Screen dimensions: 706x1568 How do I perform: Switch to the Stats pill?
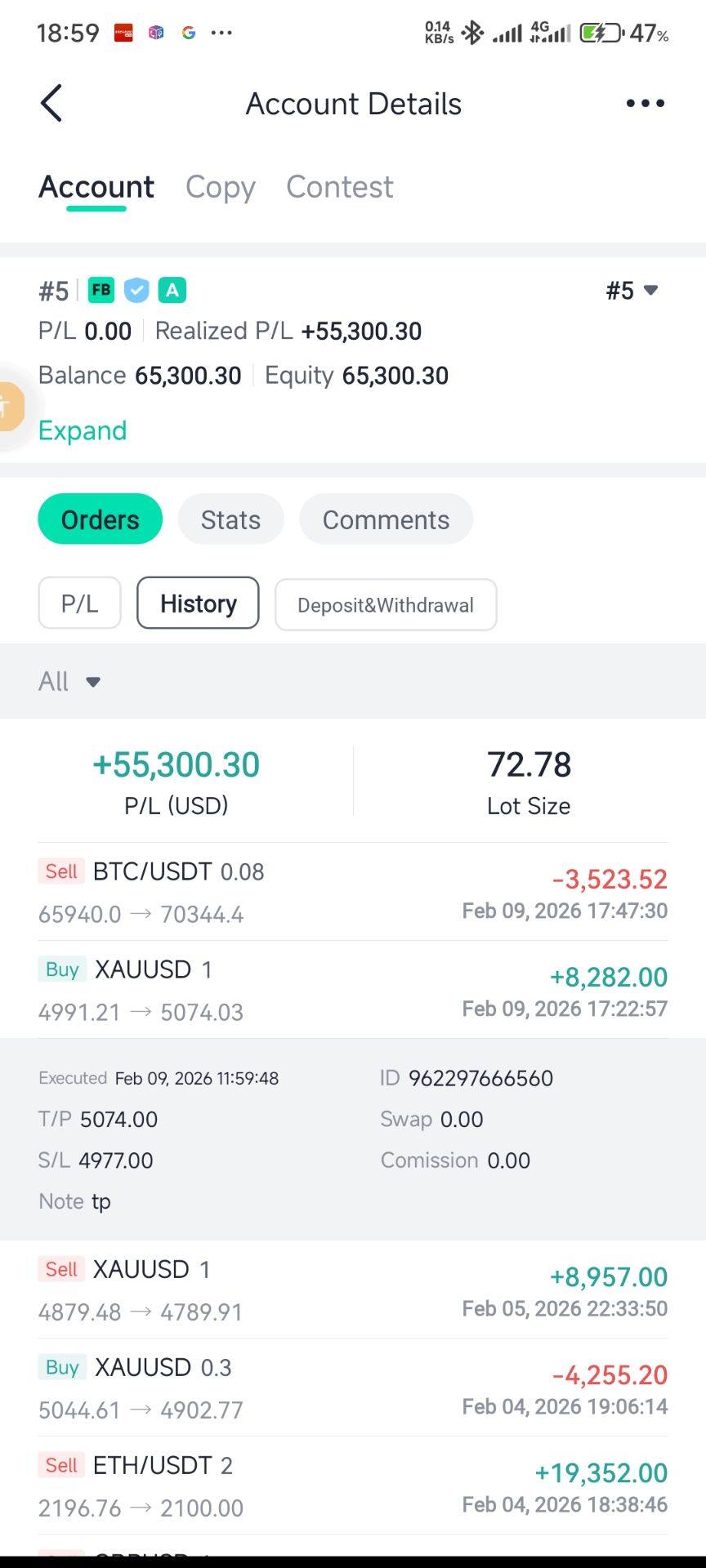point(230,519)
